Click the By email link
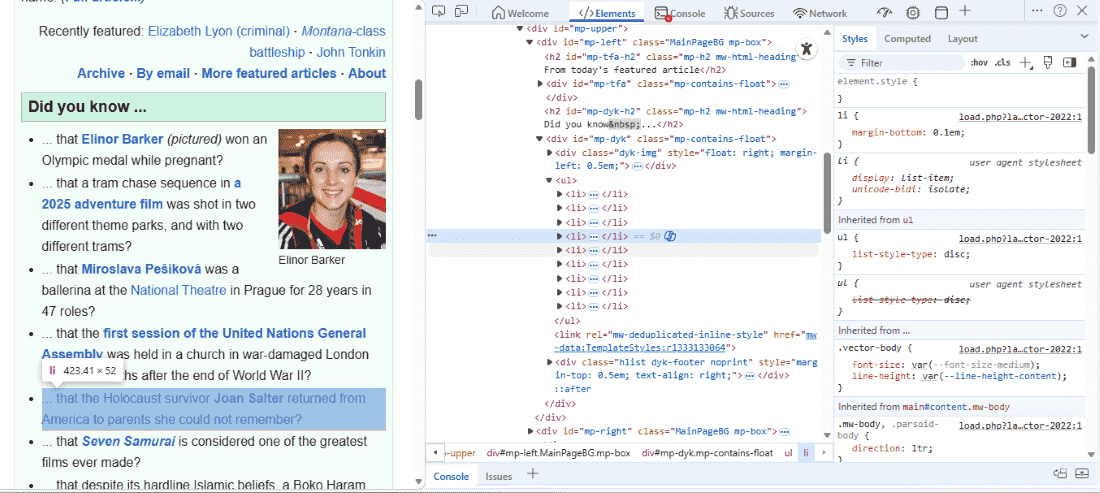1100x493 pixels. 163,73
